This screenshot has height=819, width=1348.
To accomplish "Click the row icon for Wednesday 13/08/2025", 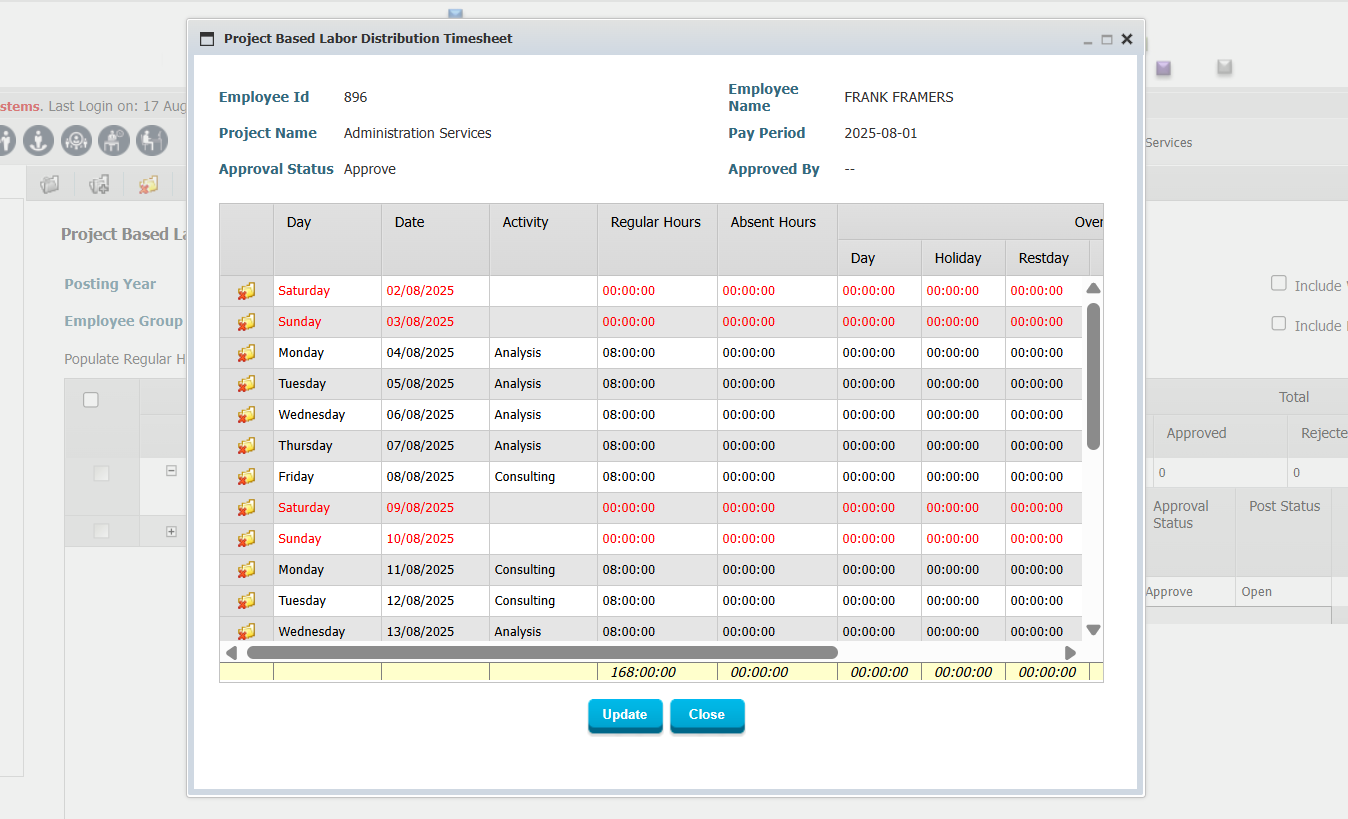I will click(246, 631).
